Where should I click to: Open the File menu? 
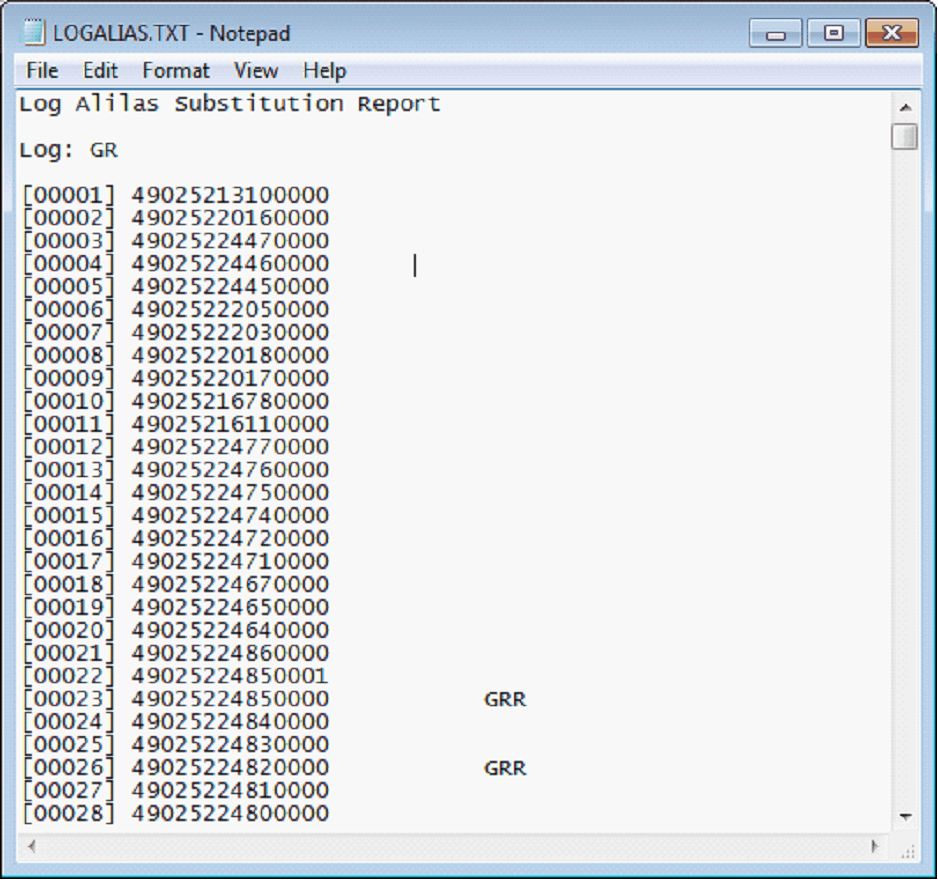click(x=42, y=71)
